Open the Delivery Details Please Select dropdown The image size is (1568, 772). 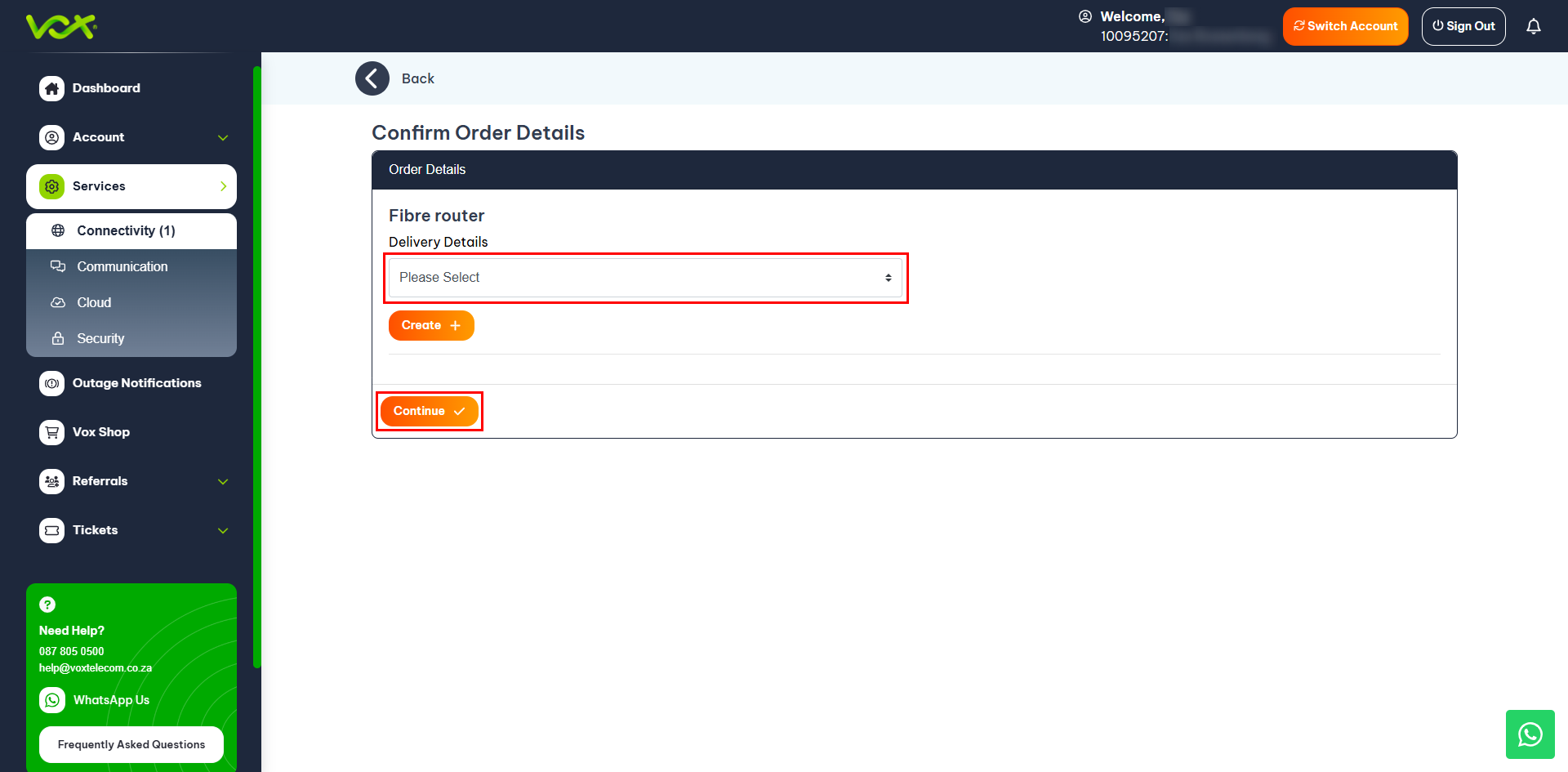click(645, 278)
